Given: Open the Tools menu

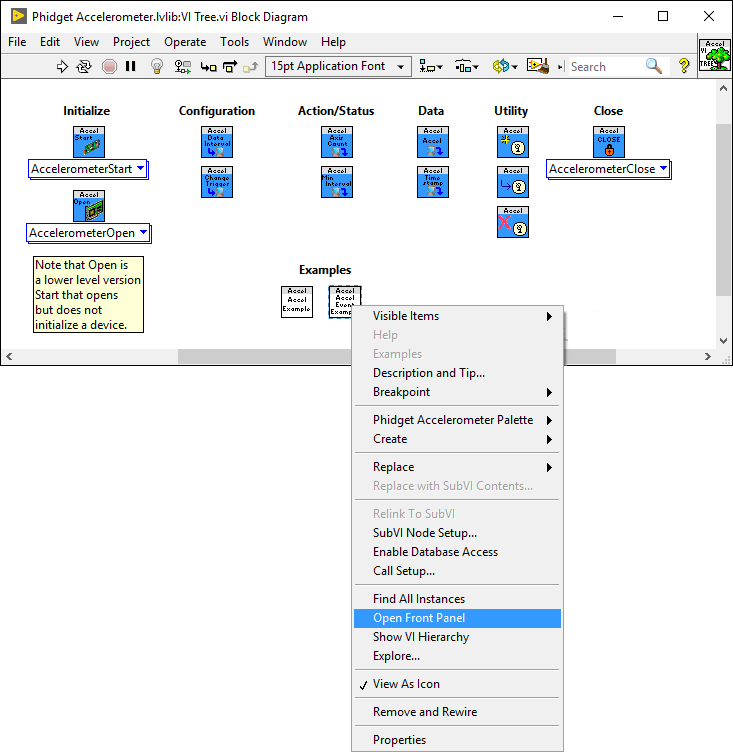Looking at the screenshot, I should coord(235,42).
